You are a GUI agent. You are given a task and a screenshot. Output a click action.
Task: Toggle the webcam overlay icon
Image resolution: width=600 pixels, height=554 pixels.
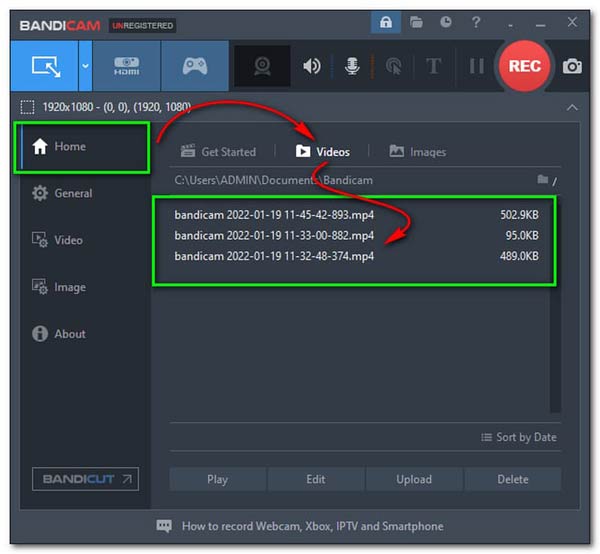tap(262, 66)
